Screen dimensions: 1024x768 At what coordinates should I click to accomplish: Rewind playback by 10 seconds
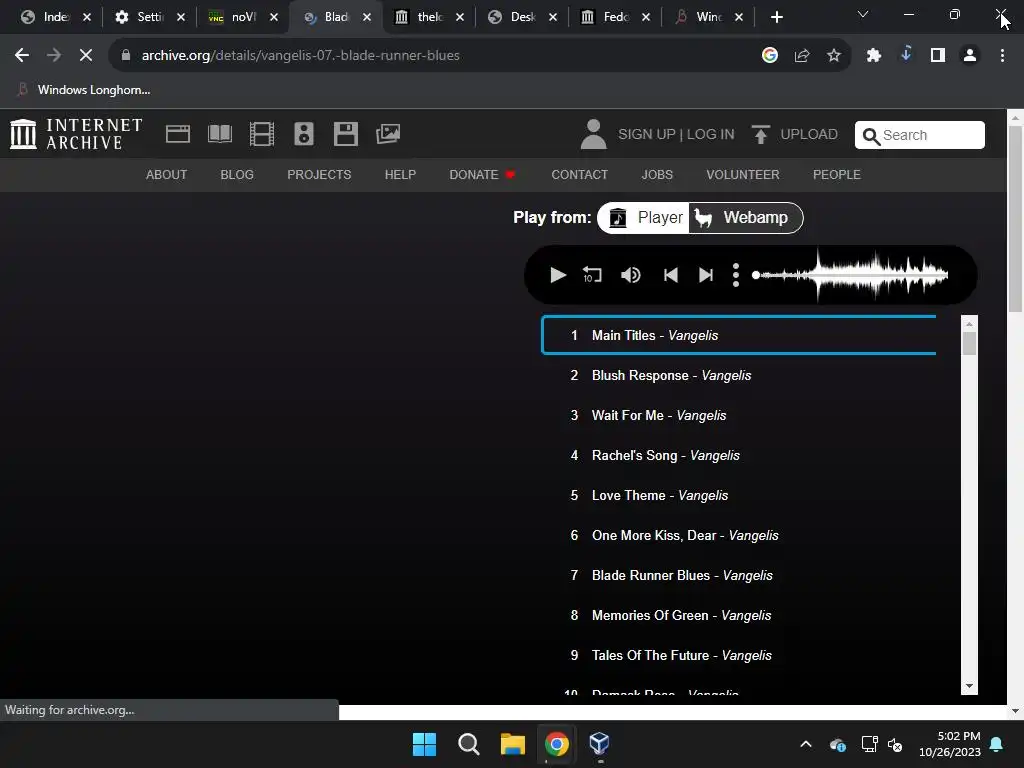(x=592, y=275)
